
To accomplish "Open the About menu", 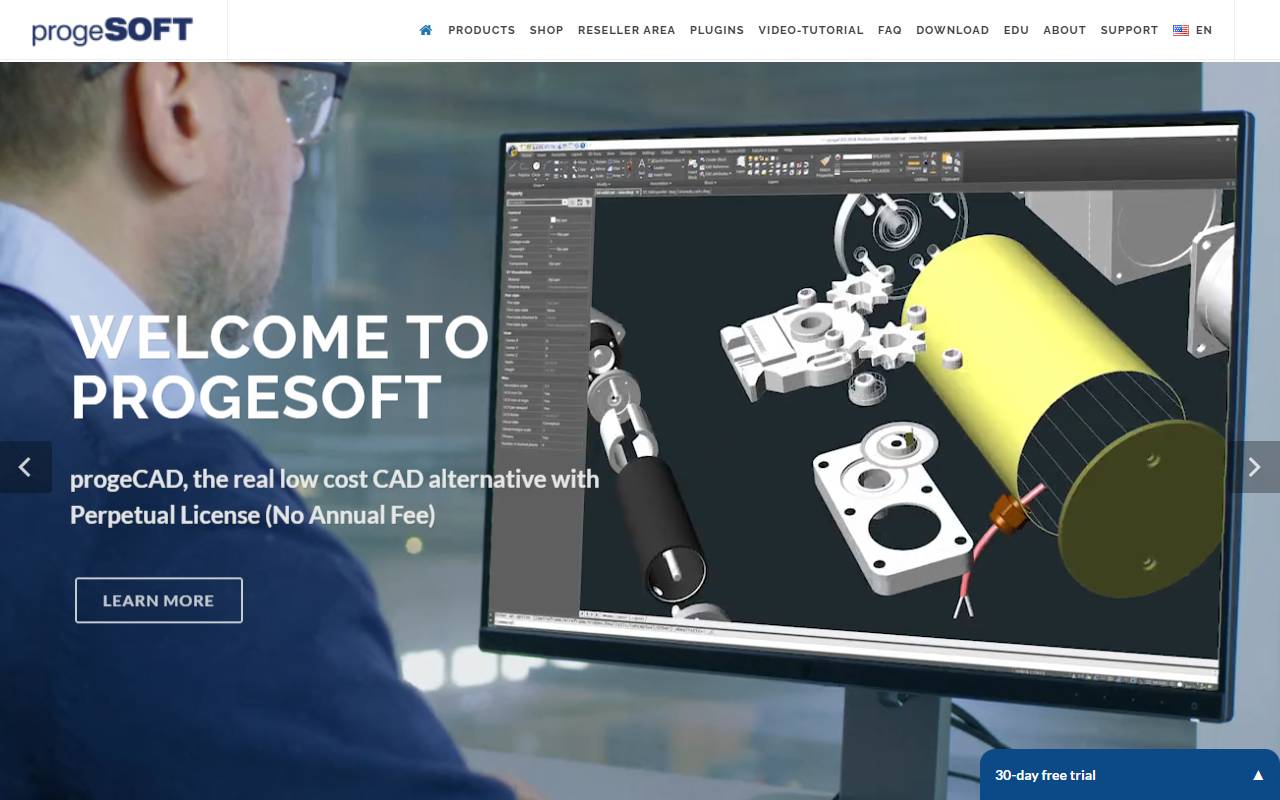I will coord(1065,30).
